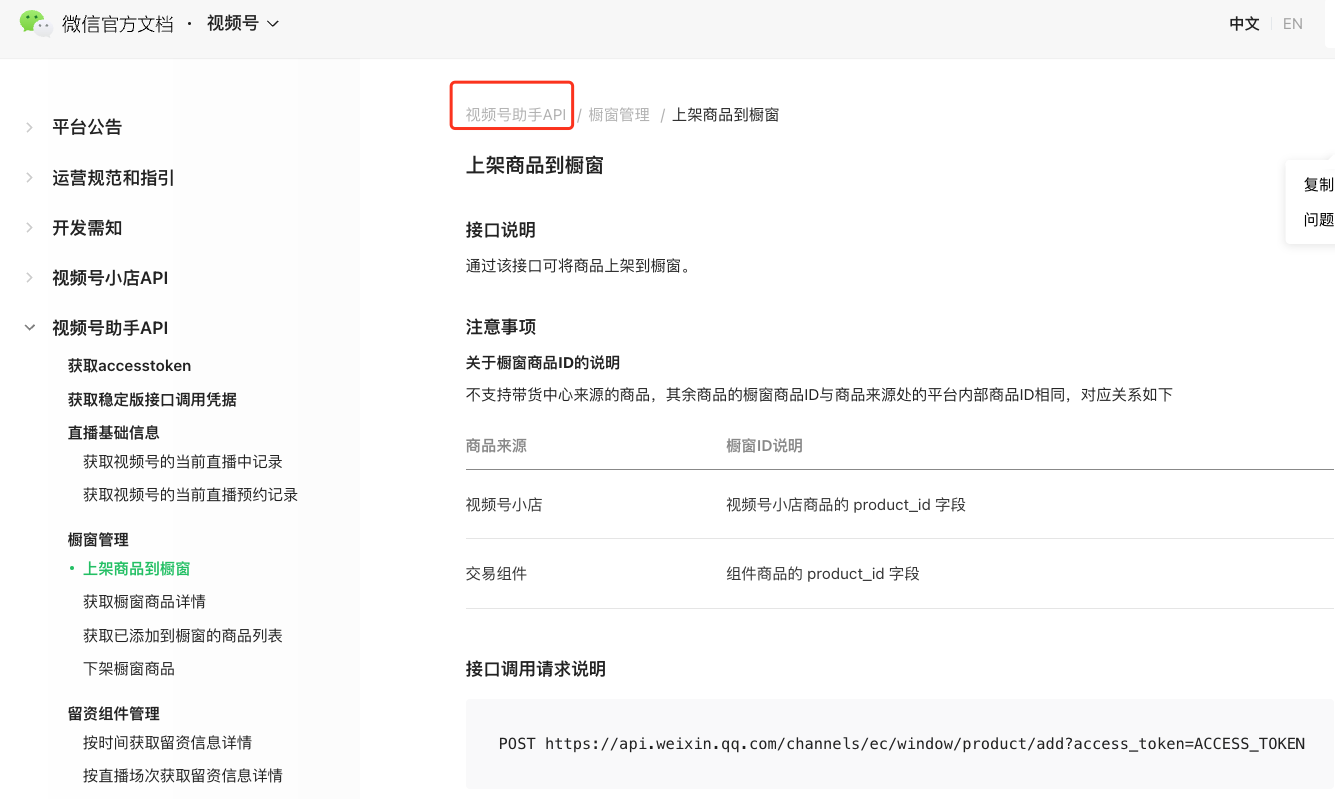Open 获取橱窗商品详情 page
1335x799 pixels.
144,602
